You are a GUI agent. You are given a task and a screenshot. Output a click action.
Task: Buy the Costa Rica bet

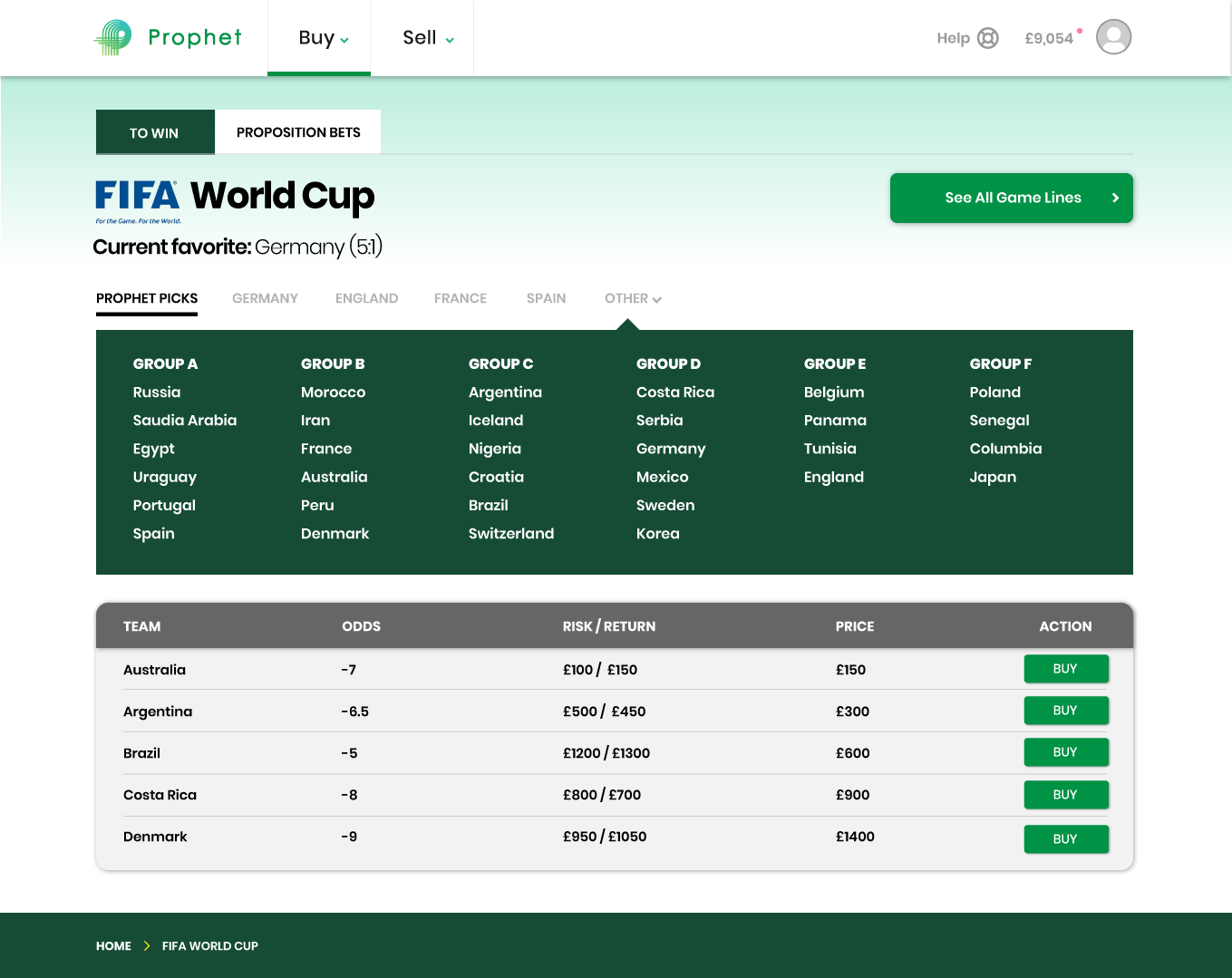[1066, 795]
